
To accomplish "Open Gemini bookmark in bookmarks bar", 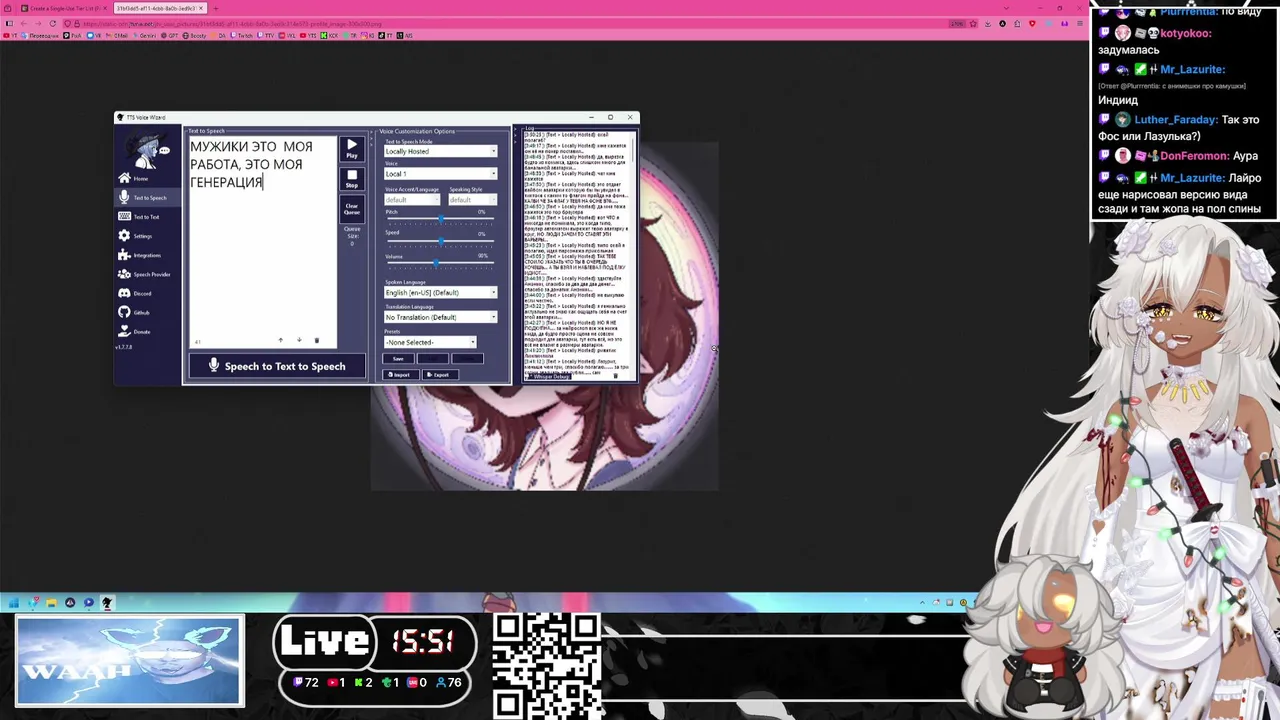I will (145, 35).
